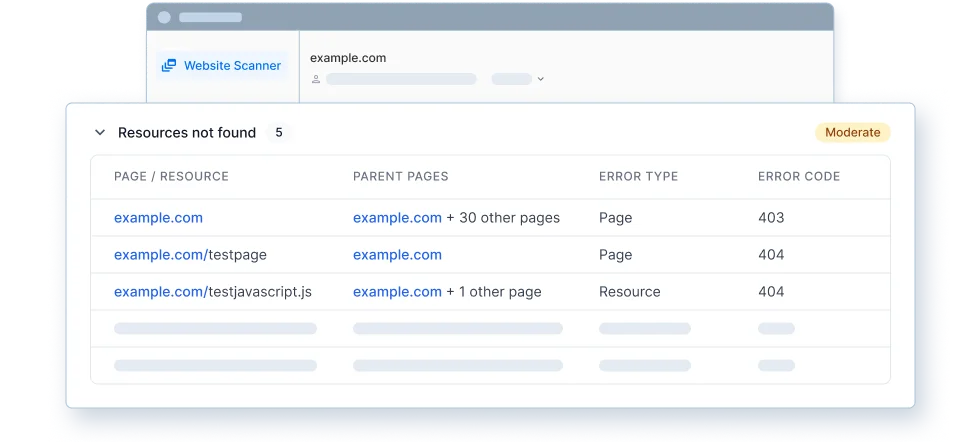Screen dimensions: 980x442
Task: Click the Resource error type cell
Action: pos(629,291)
